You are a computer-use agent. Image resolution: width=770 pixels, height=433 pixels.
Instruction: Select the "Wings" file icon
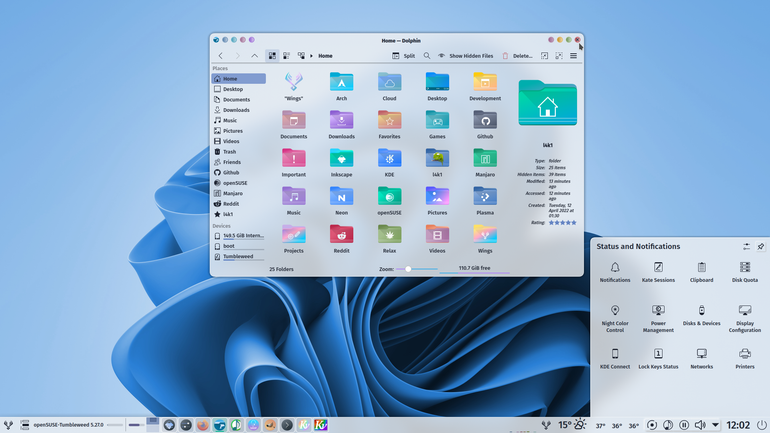(294, 81)
